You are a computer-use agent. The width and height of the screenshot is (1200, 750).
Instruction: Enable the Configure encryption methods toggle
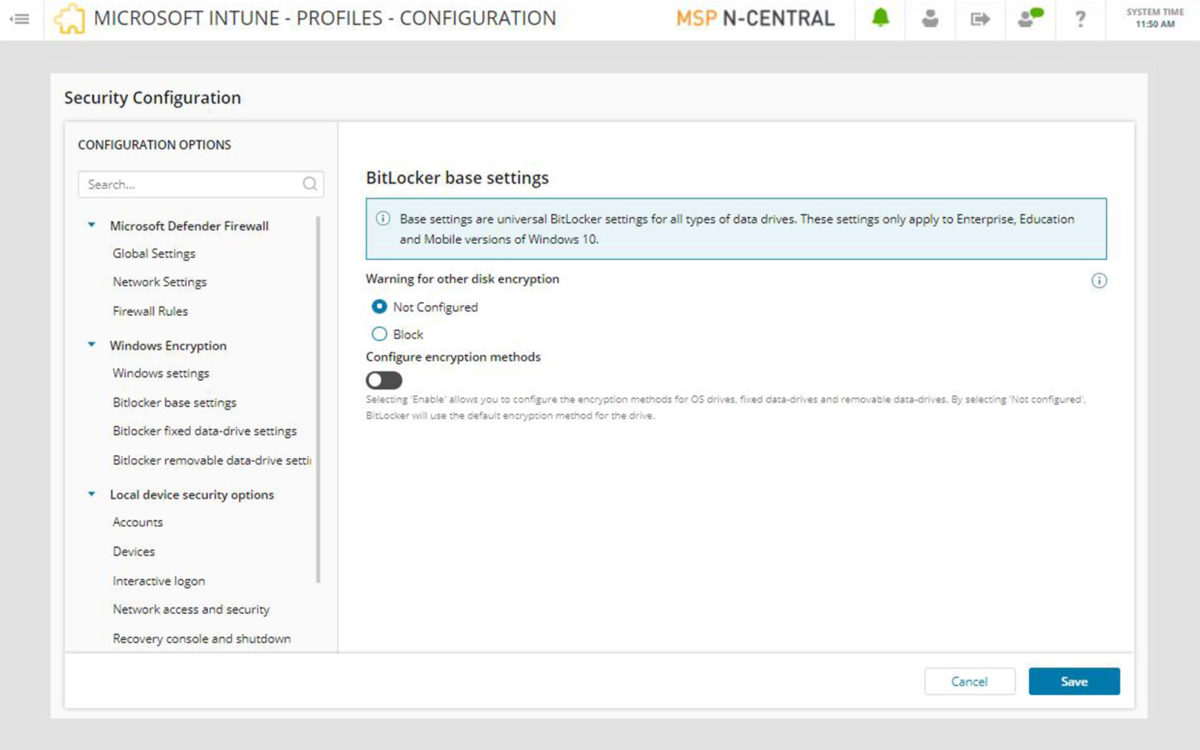click(384, 380)
